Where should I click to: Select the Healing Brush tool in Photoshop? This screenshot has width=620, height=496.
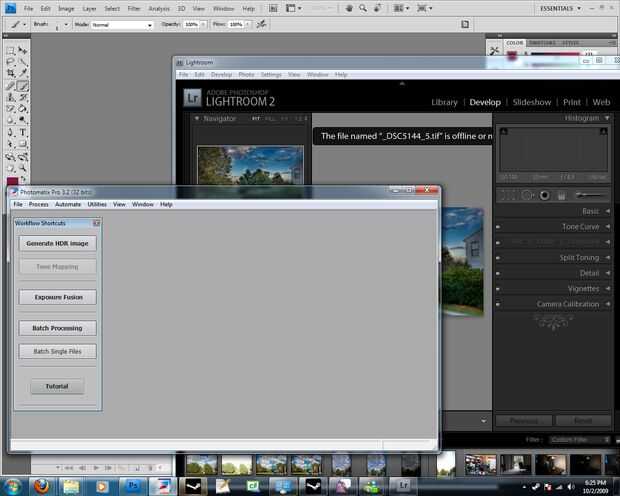pos(11,85)
